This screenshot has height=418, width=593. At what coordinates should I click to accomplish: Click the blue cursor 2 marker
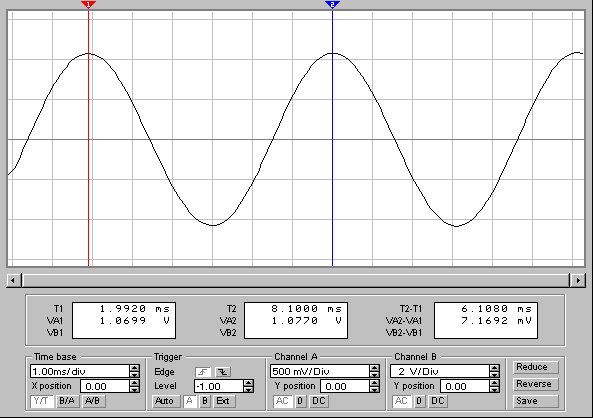click(332, 5)
